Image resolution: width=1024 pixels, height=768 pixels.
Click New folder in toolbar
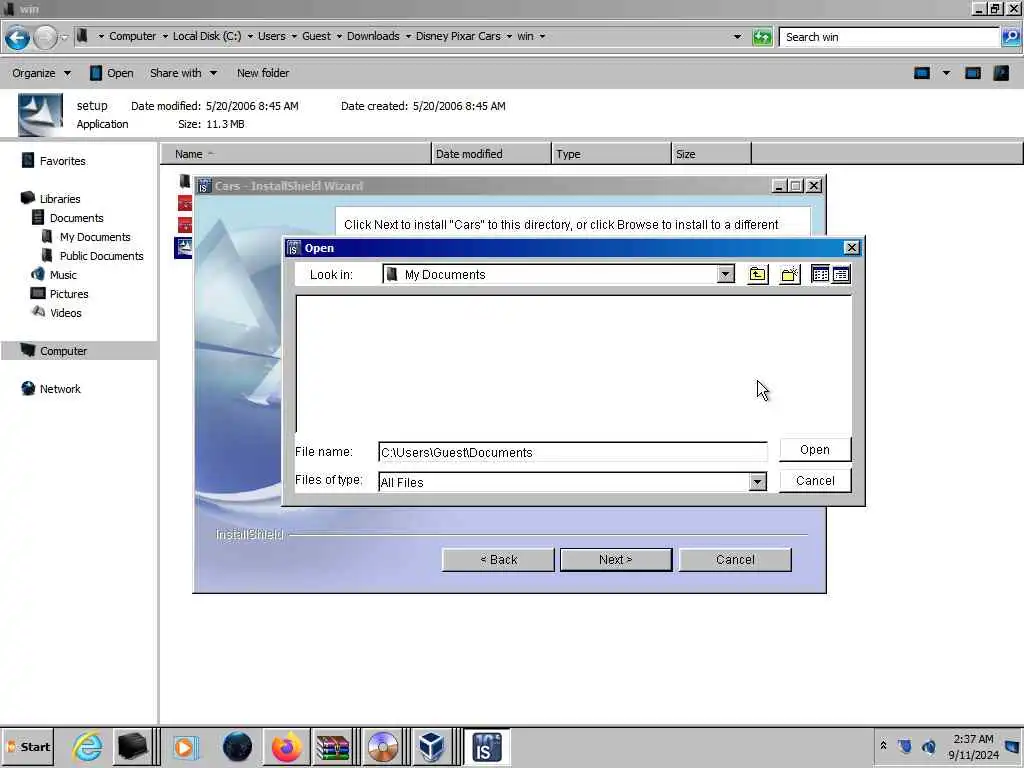(263, 73)
